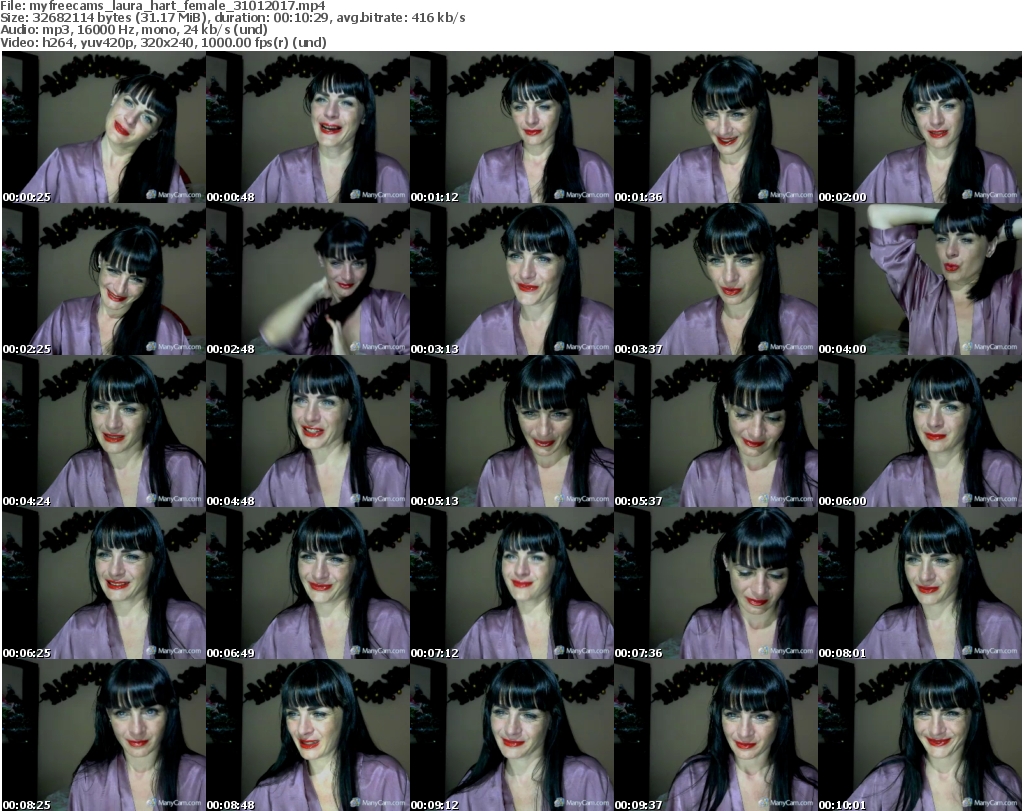Open the thumbnail frame at 00:00:48
1024x811 pixels.
pyautogui.click(x=308, y=127)
